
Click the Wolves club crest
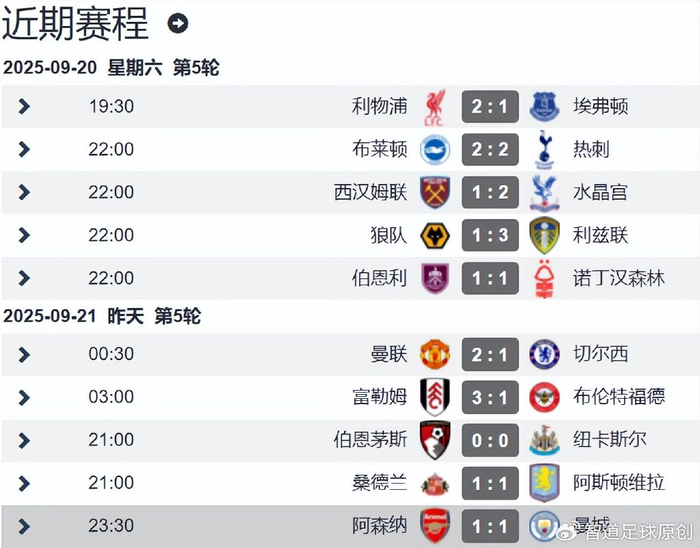pos(435,235)
